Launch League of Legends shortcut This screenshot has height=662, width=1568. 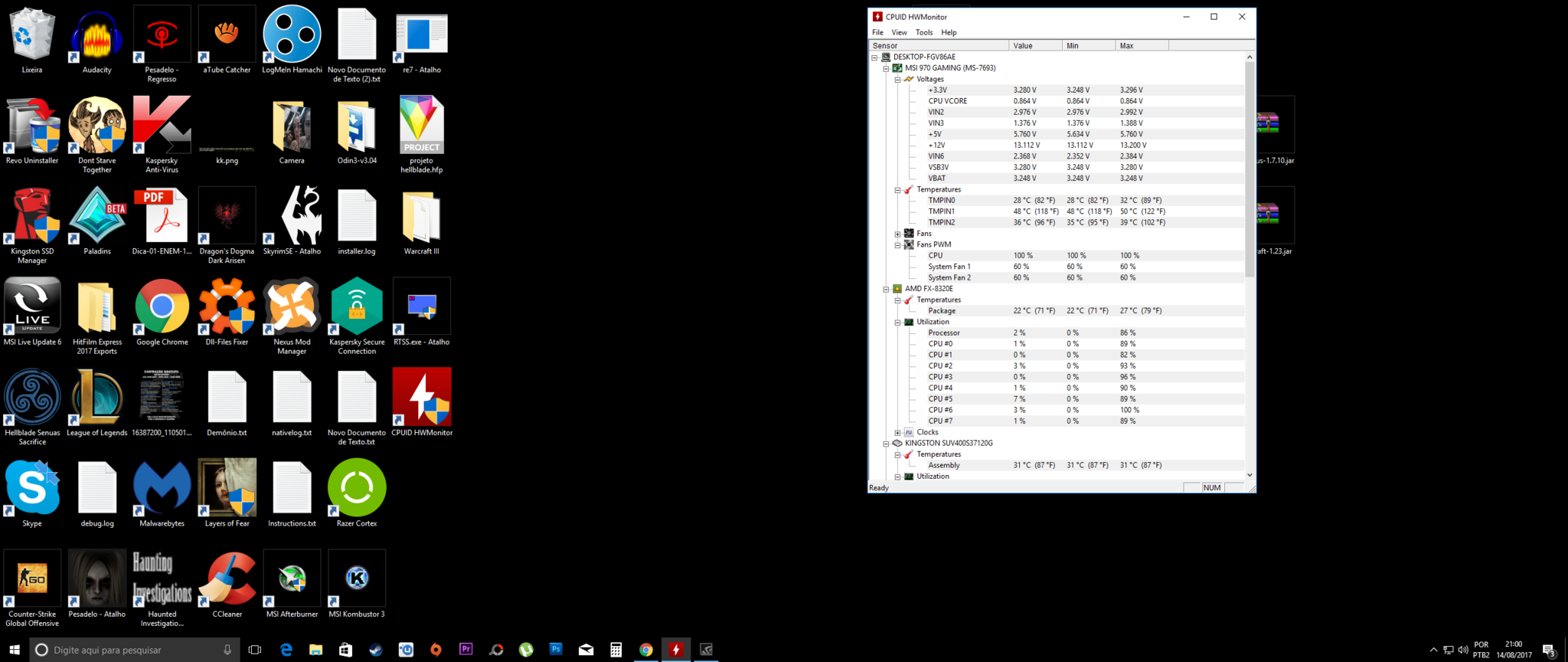click(x=97, y=403)
